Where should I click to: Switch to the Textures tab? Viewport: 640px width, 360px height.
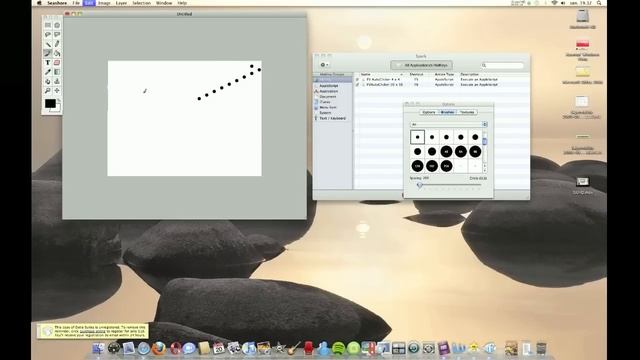pos(467,112)
